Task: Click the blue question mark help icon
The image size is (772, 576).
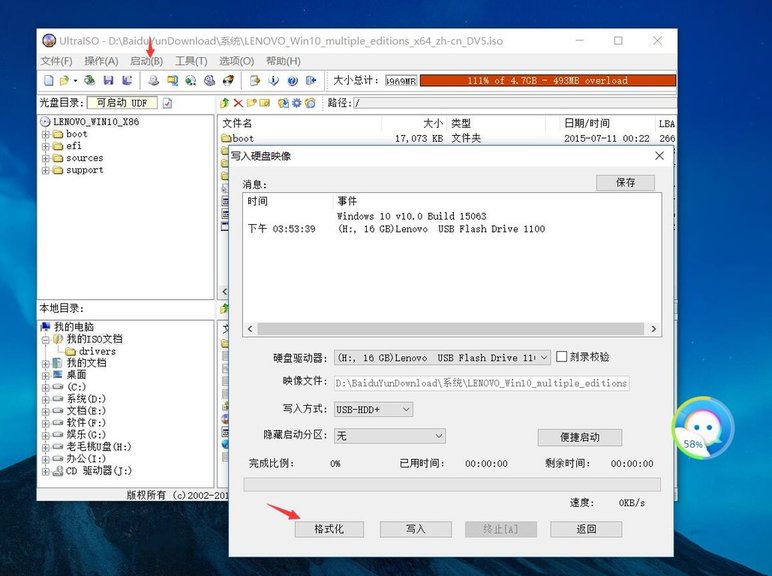Action: coord(292,80)
